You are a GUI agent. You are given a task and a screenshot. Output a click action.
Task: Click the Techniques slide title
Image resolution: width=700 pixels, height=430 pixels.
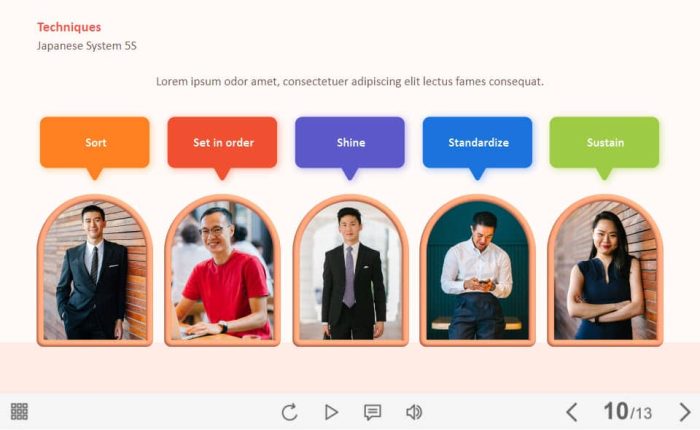click(69, 27)
